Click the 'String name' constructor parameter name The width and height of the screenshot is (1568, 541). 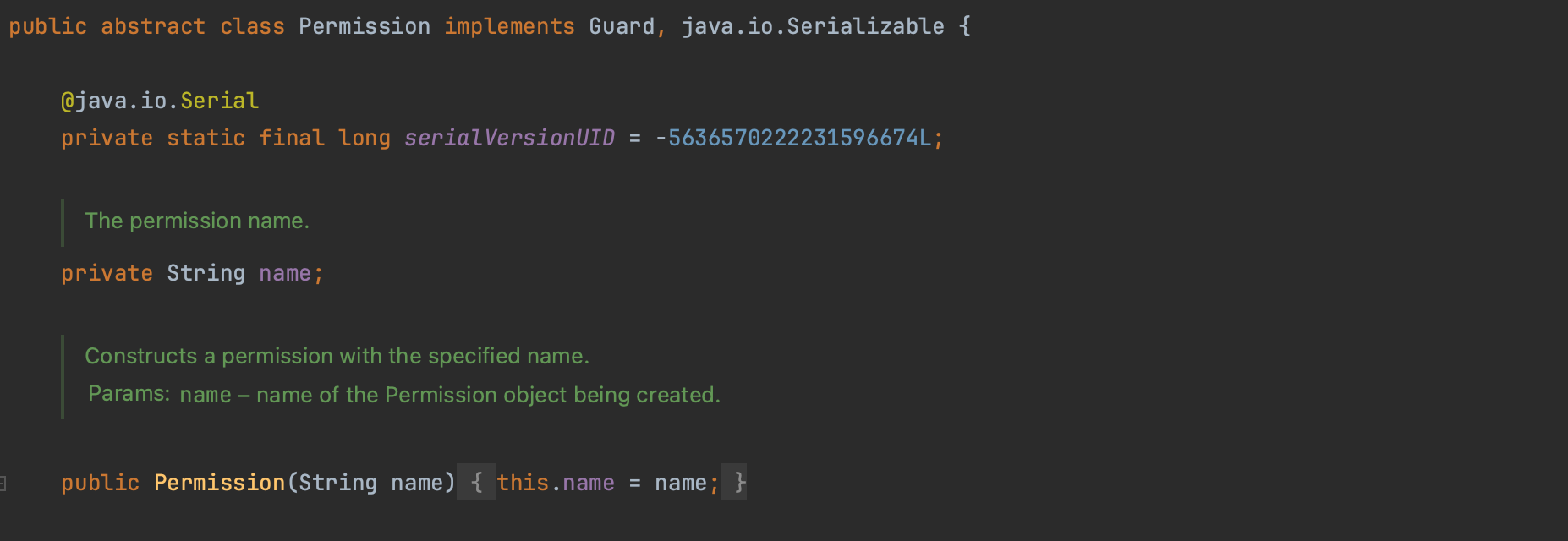pyautogui.click(x=417, y=483)
